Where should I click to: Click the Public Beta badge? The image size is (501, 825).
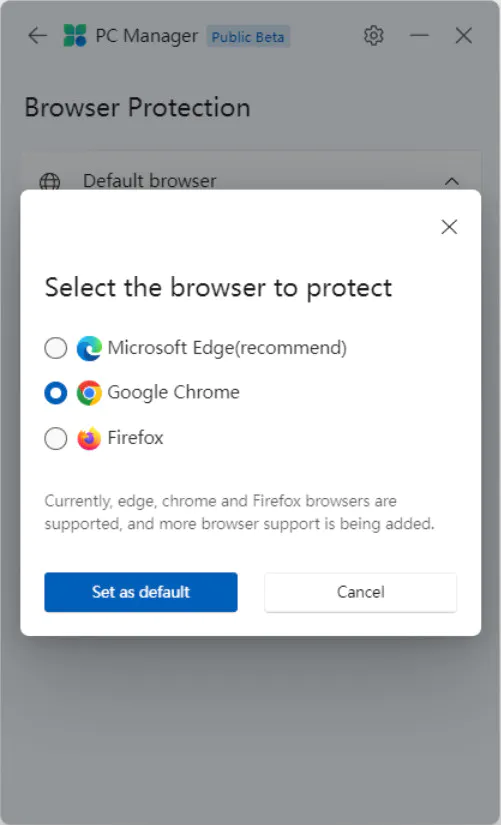[x=248, y=37]
